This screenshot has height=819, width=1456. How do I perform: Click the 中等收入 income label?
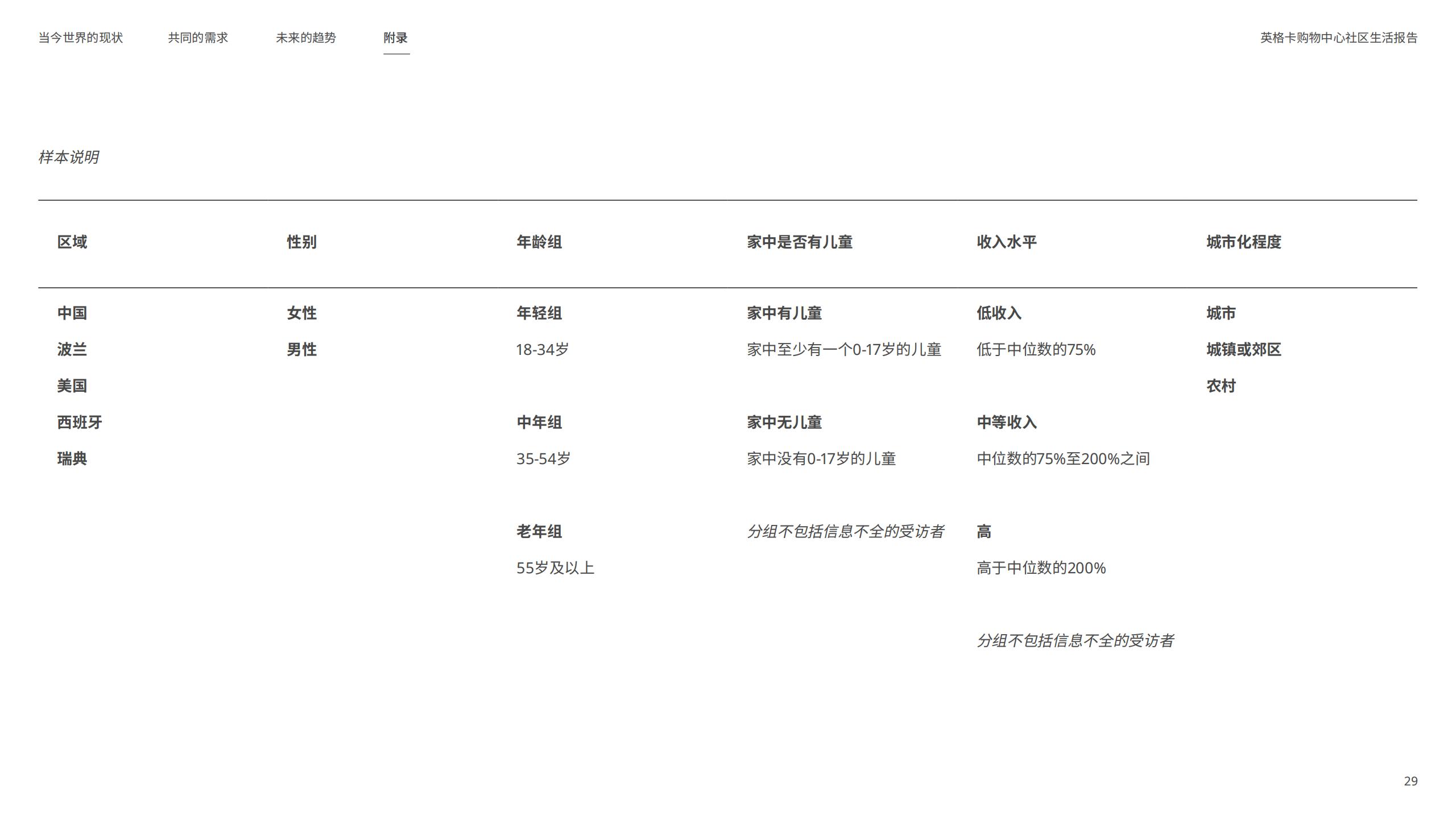pyautogui.click(x=1006, y=422)
